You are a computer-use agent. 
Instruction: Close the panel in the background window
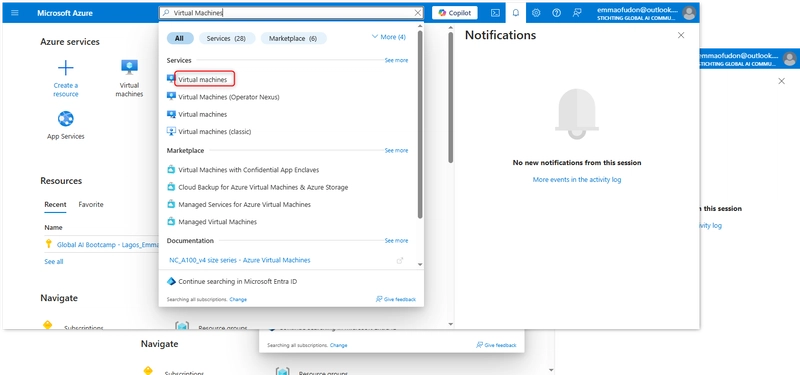(x=781, y=81)
